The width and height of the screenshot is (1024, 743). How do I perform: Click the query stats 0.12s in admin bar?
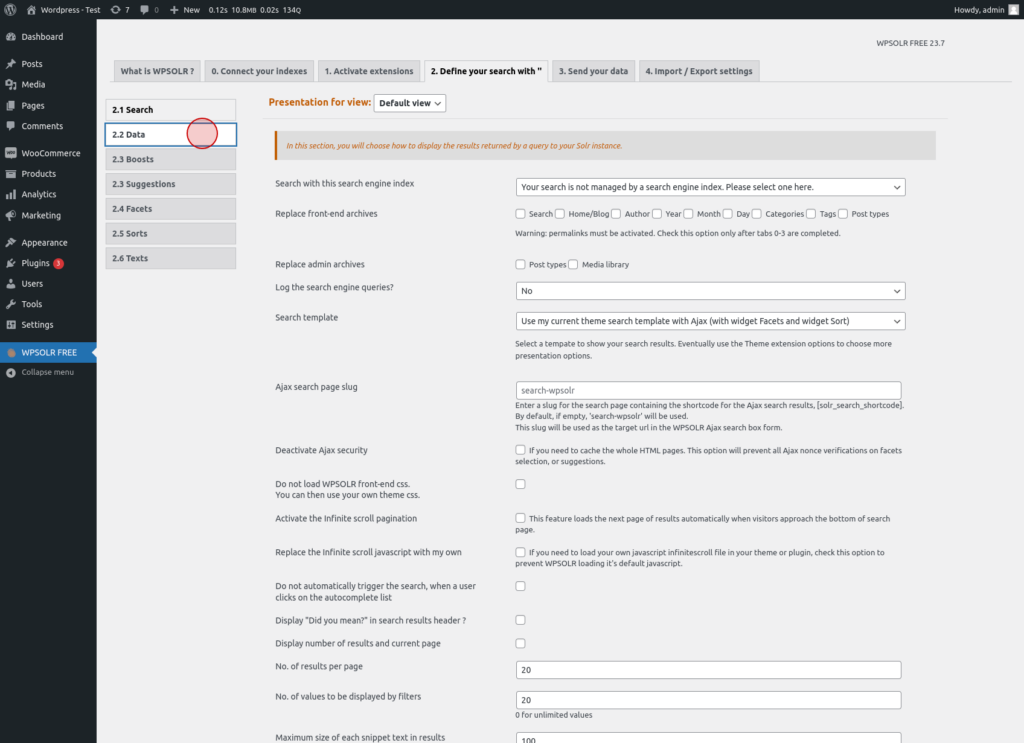[218, 10]
